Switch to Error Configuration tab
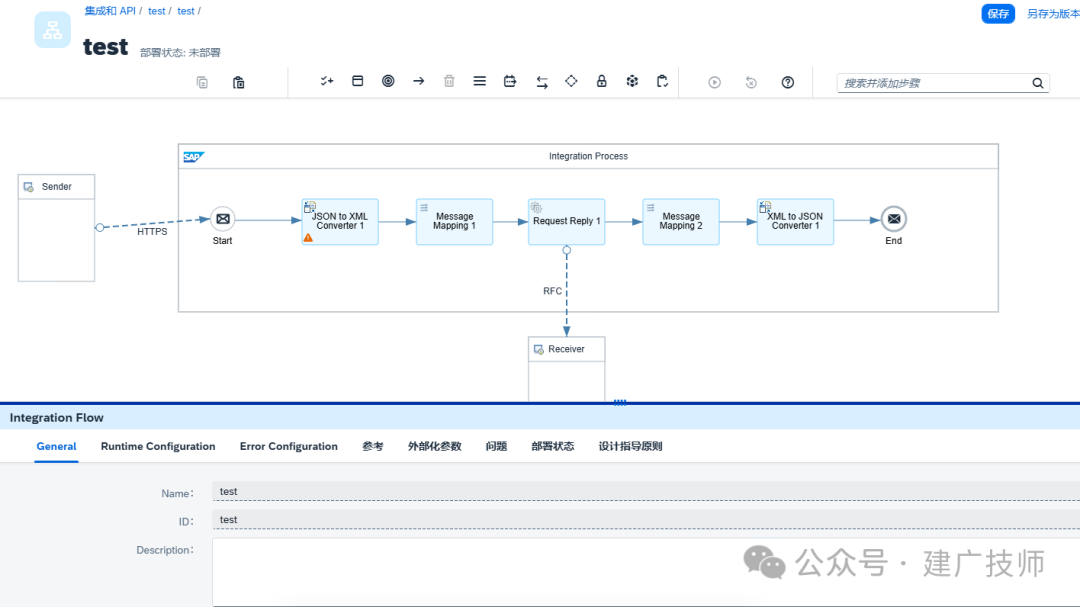 (x=289, y=446)
